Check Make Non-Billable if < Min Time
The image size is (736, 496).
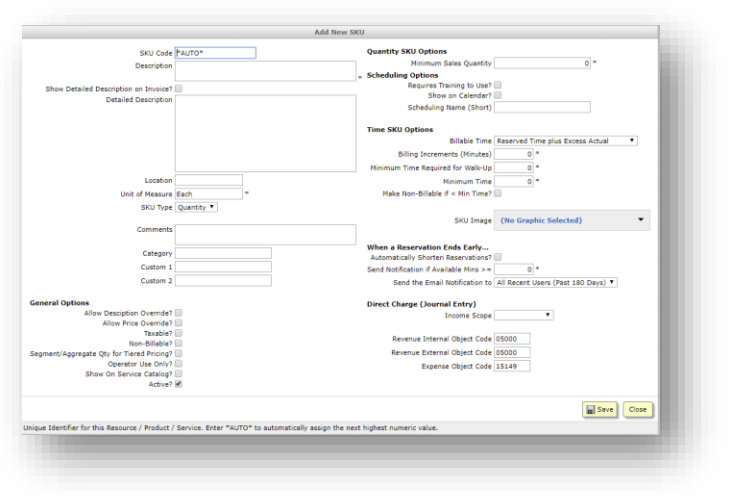point(498,193)
